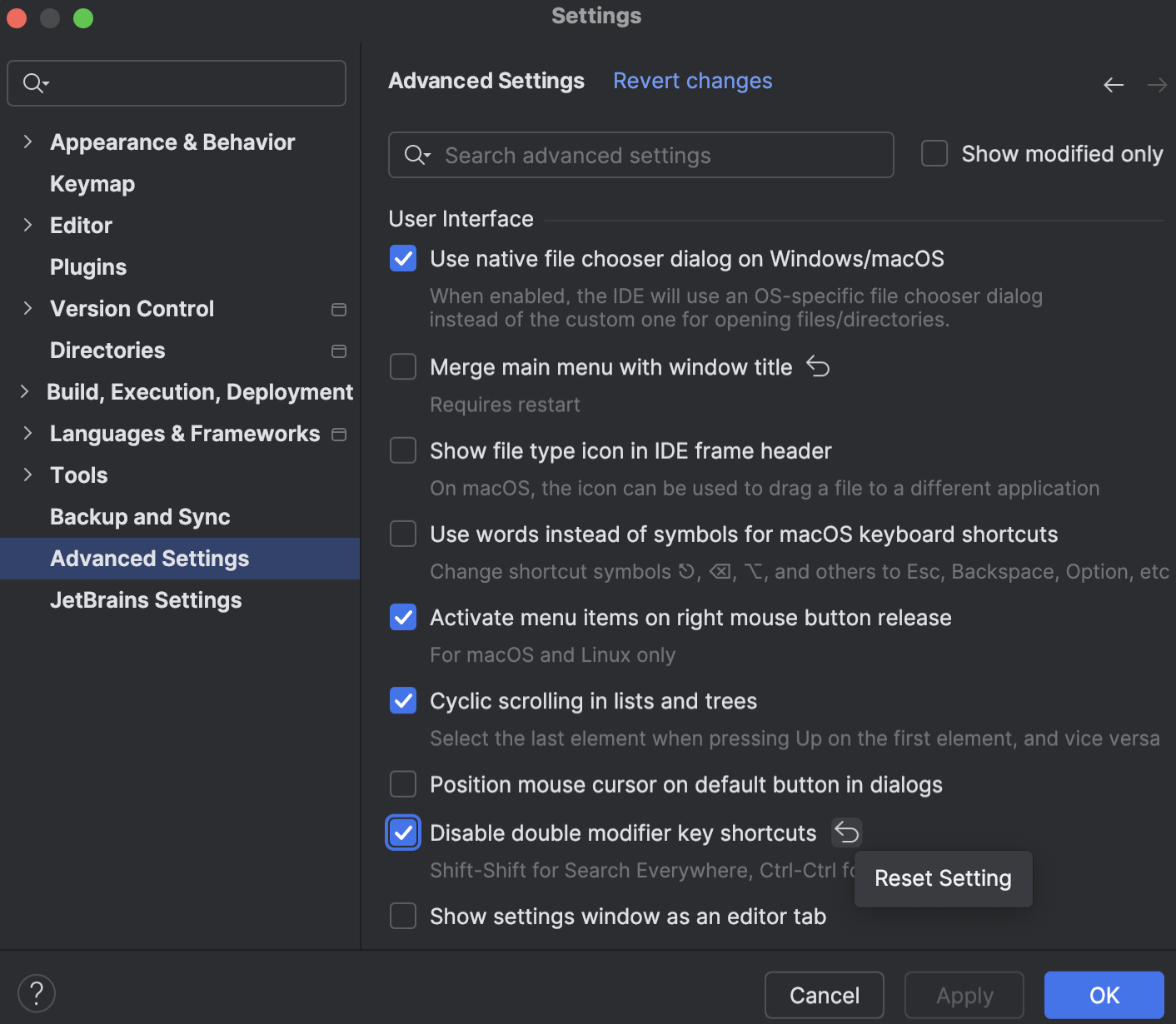Expand Build, Execution, Deployment
The image size is (1176, 1024).
point(24,391)
